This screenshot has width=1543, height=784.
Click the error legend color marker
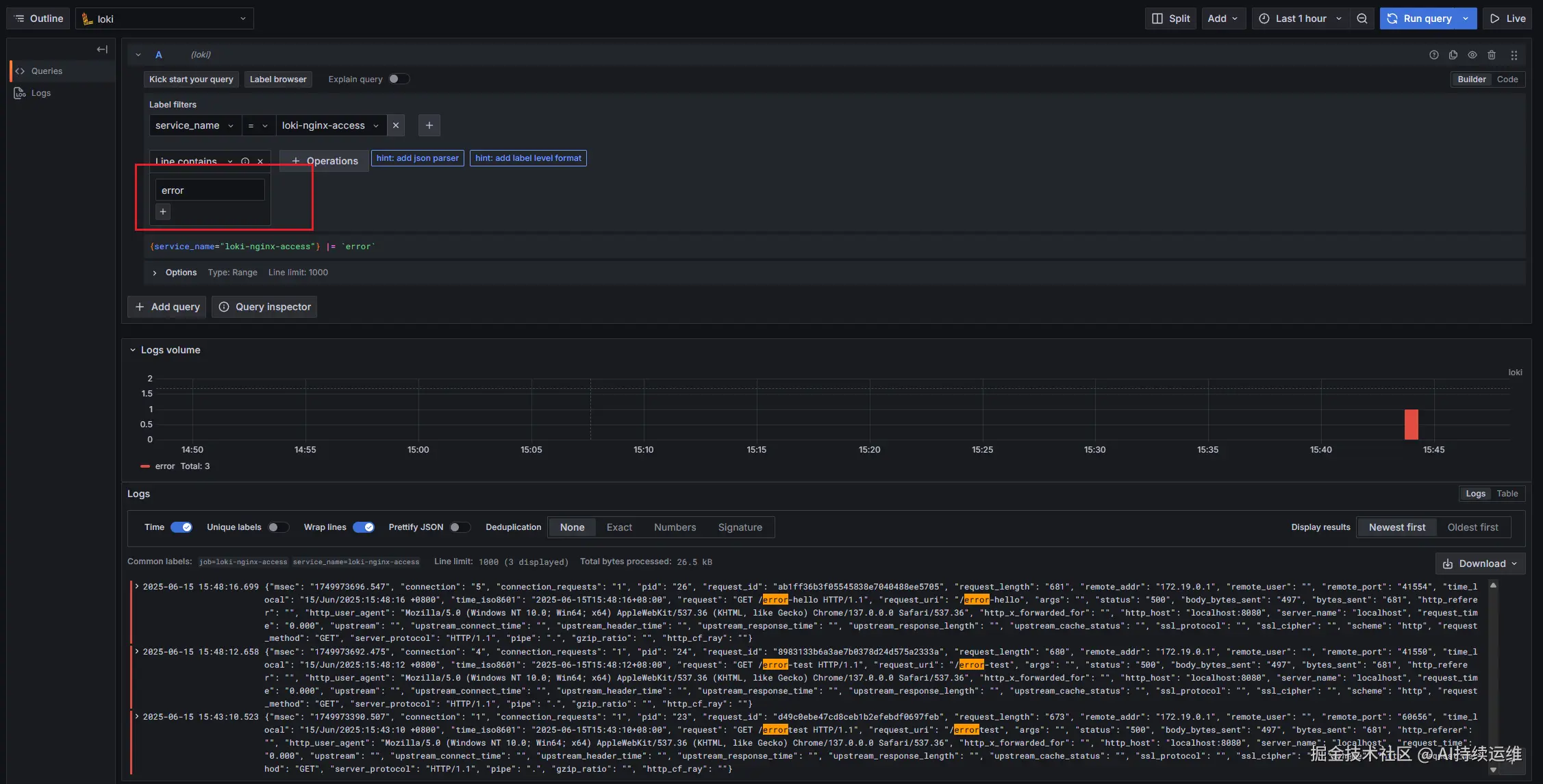(145, 466)
